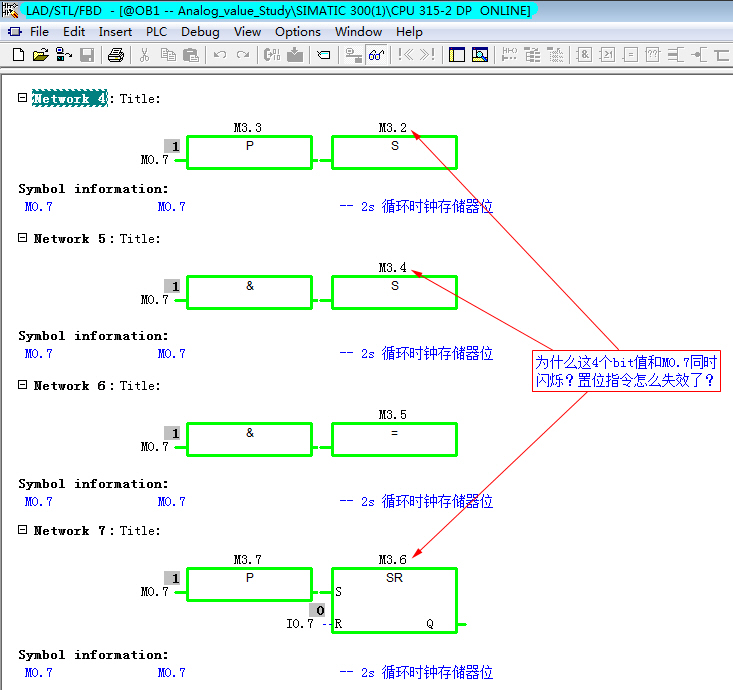Click the Save diskette icon
The height and width of the screenshot is (690, 733).
click(x=87, y=55)
